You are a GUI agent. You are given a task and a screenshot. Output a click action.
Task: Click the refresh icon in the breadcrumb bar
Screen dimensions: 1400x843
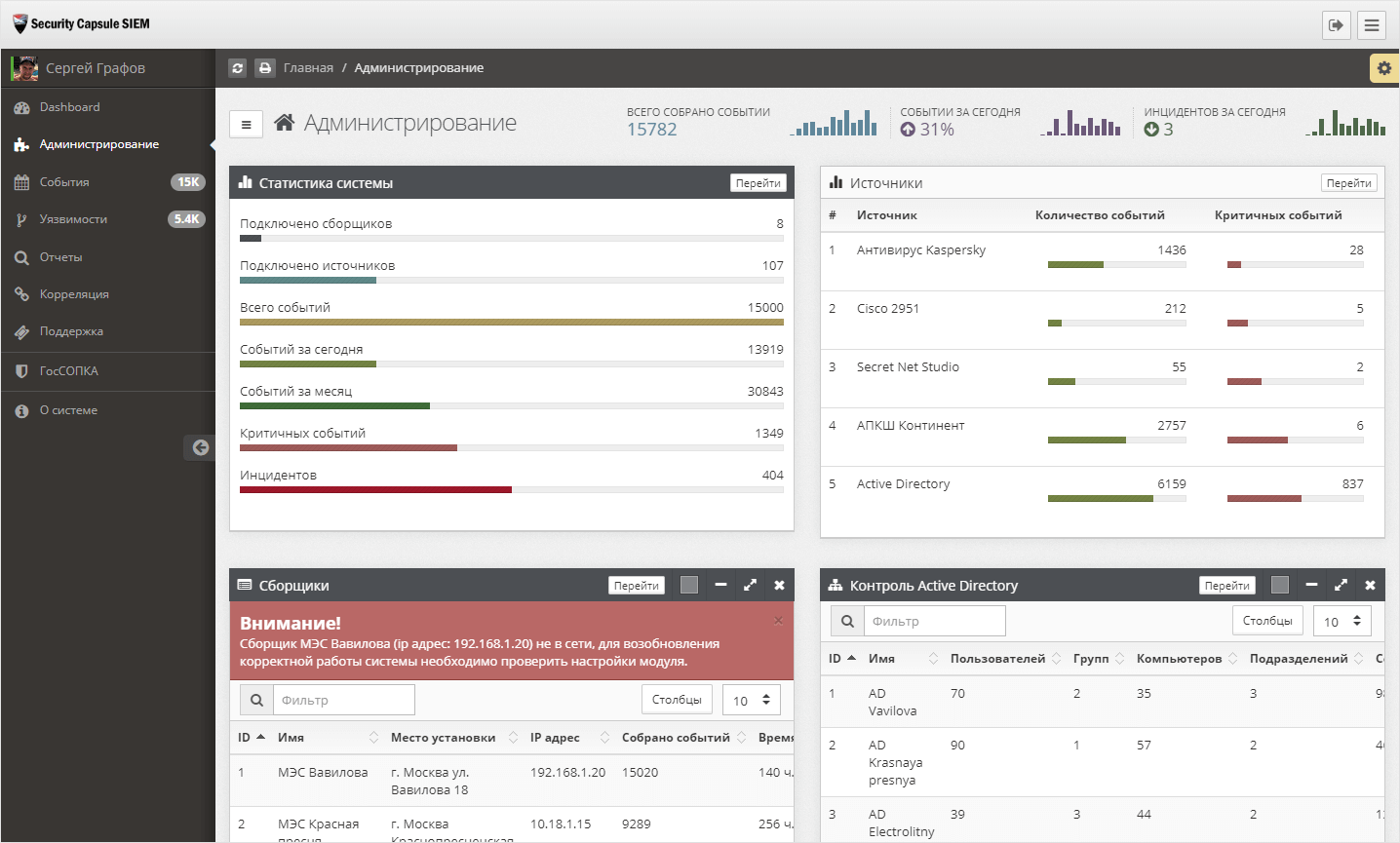point(237,68)
